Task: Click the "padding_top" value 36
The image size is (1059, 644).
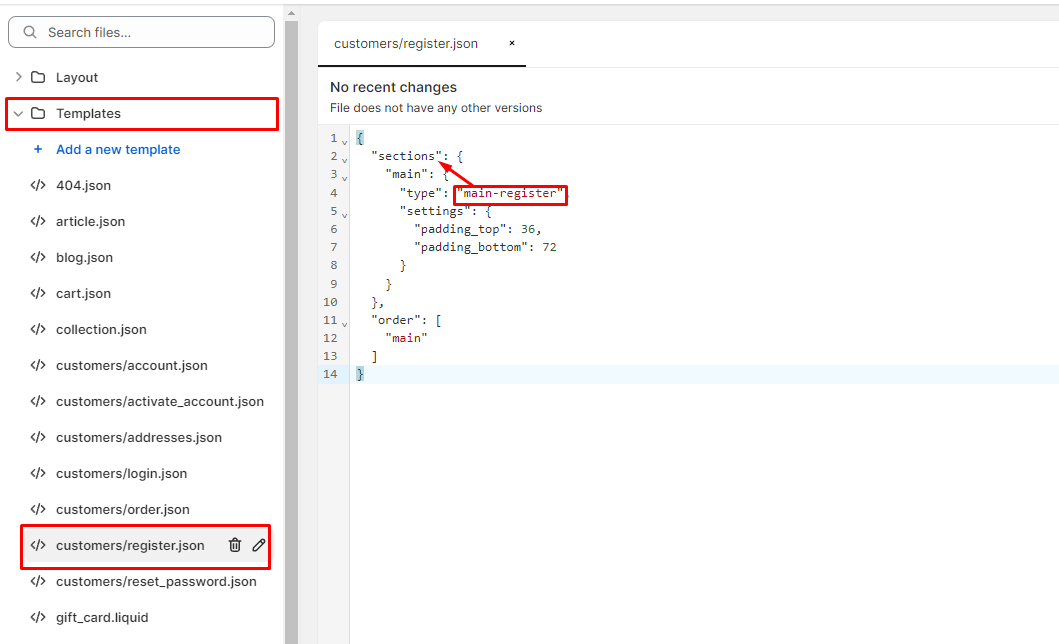Action: pos(527,230)
